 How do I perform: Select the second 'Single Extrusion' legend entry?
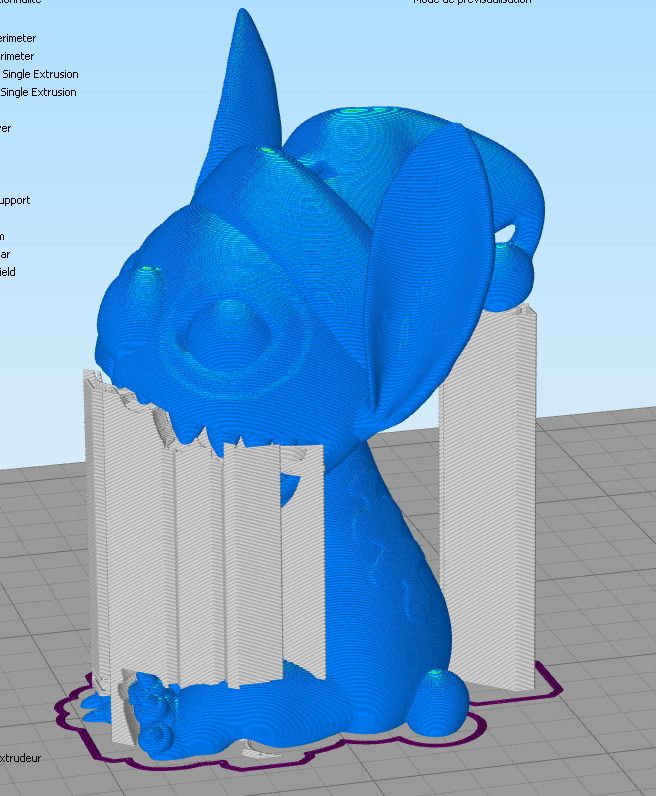(38, 92)
